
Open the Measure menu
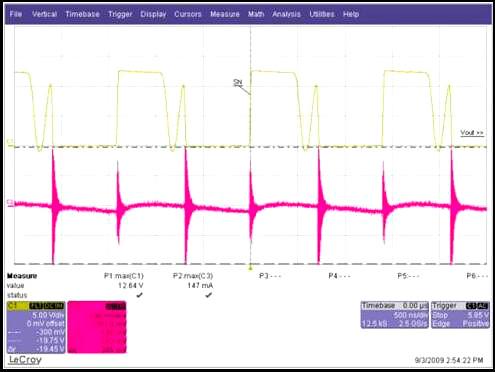225,14
